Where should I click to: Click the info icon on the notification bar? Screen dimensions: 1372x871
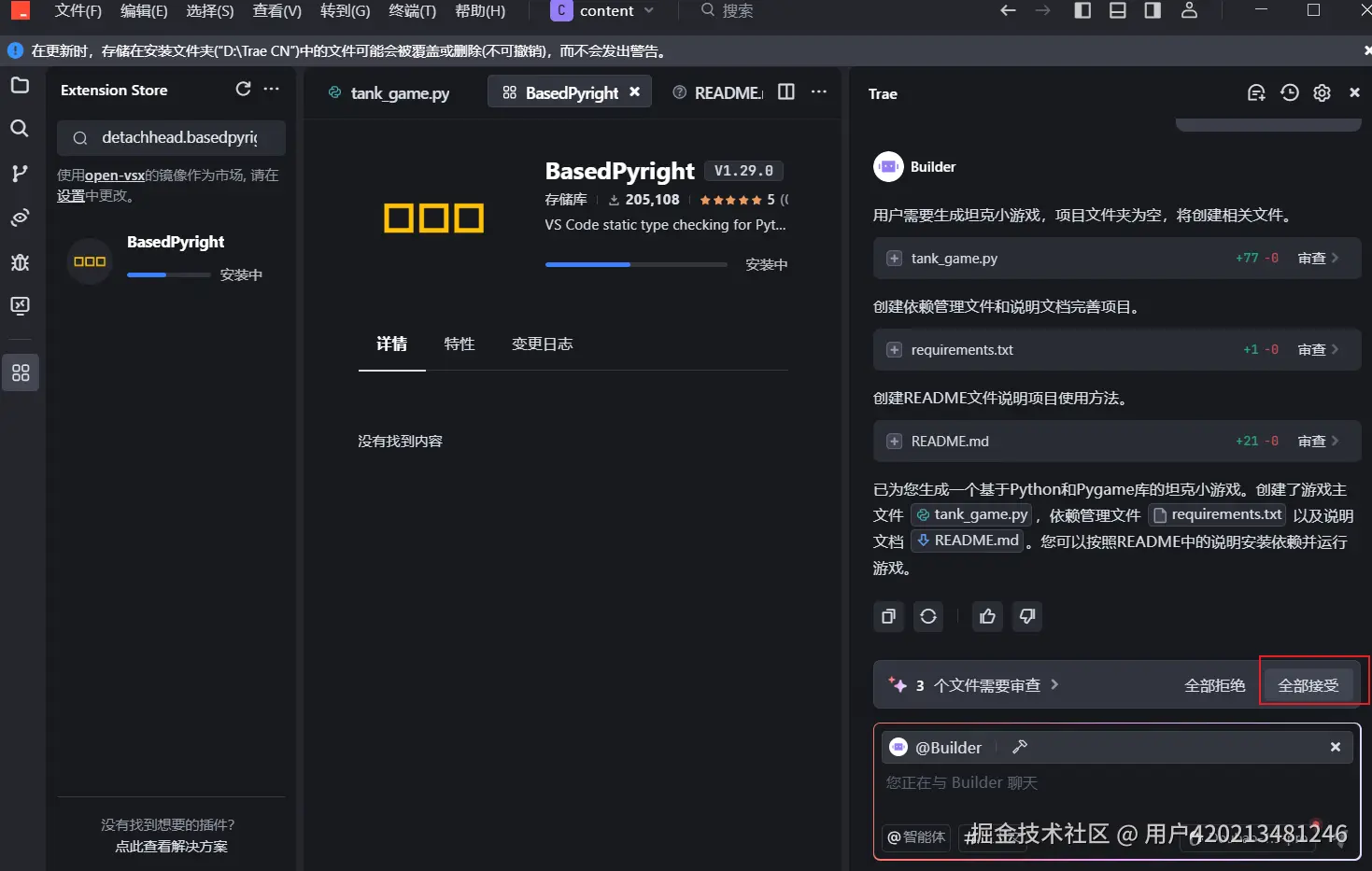pyautogui.click(x=15, y=50)
